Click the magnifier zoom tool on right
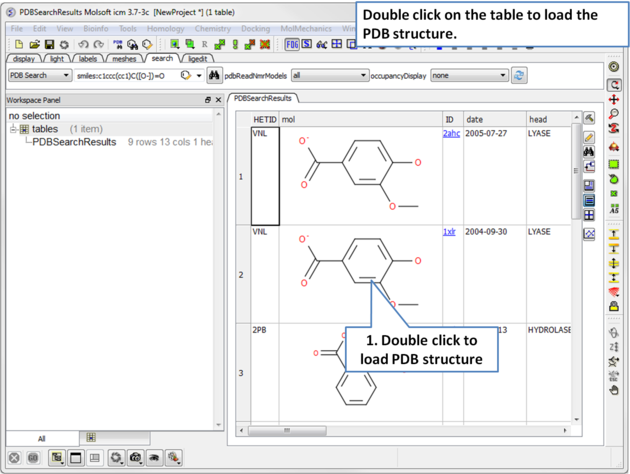The width and height of the screenshot is (630, 474). point(614,114)
